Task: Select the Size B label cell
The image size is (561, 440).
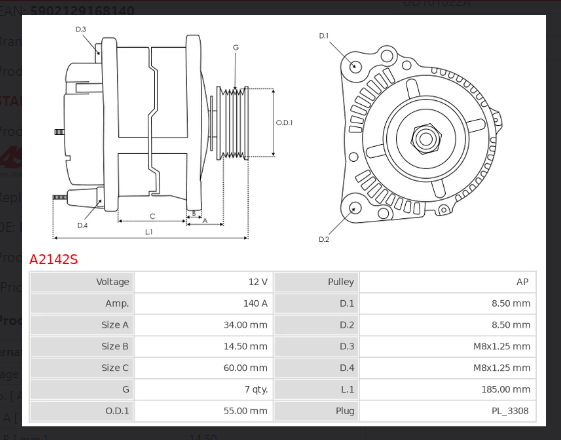Action: click(x=82, y=346)
